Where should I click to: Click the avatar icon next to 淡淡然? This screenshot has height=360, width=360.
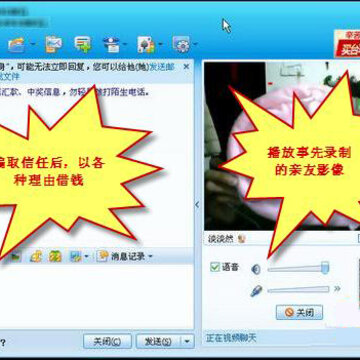242,239
